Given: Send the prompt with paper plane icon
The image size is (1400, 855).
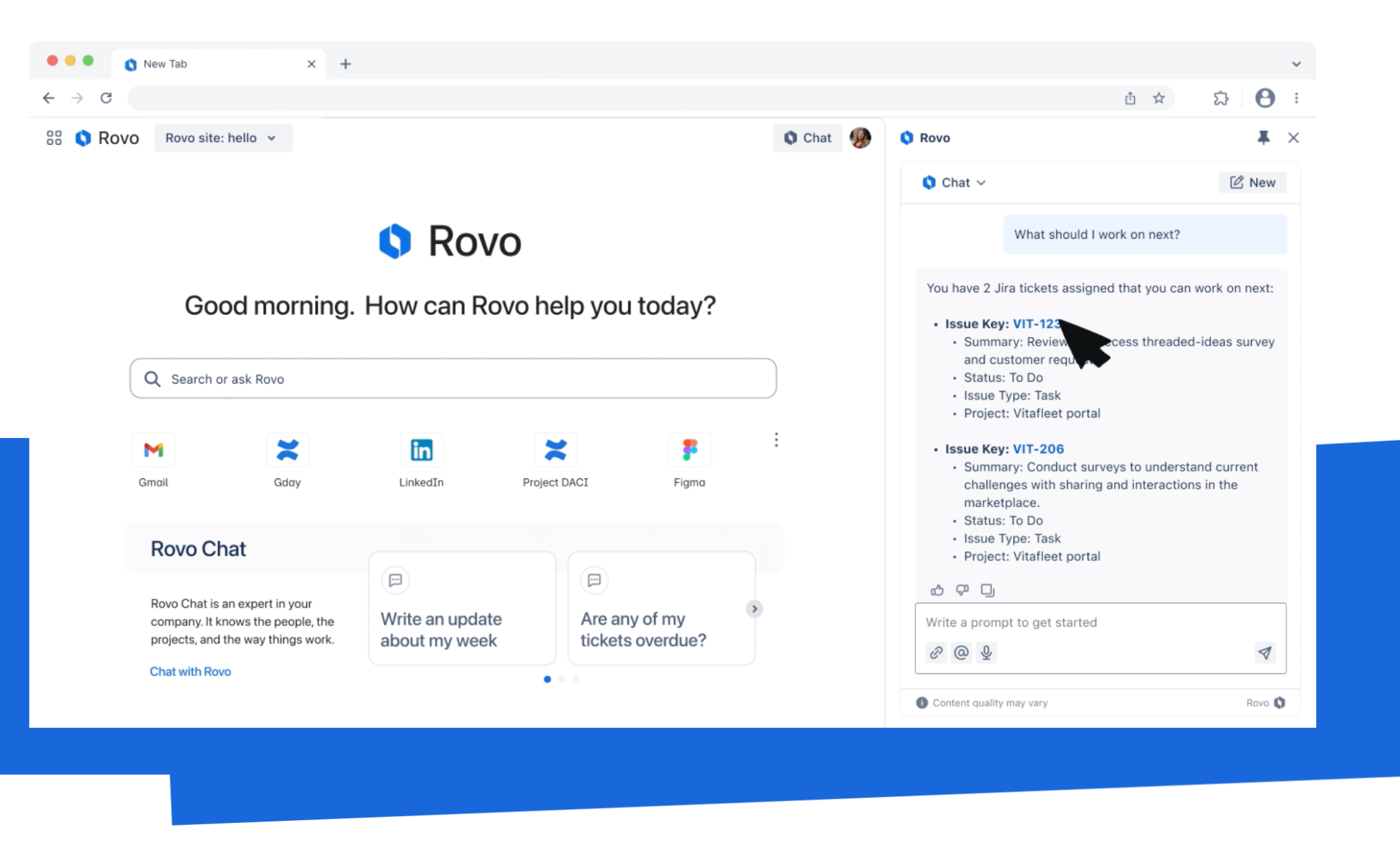Looking at the screenshot, I should (x=1264, y=653).
